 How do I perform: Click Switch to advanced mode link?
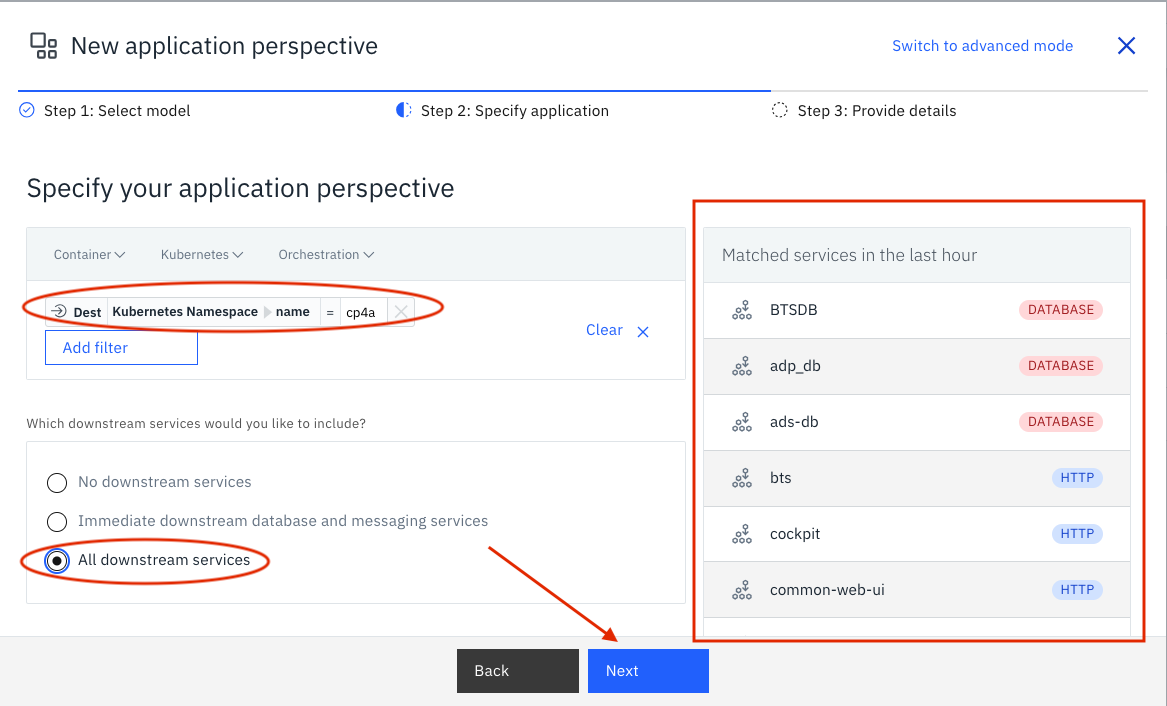click(982, 46)
